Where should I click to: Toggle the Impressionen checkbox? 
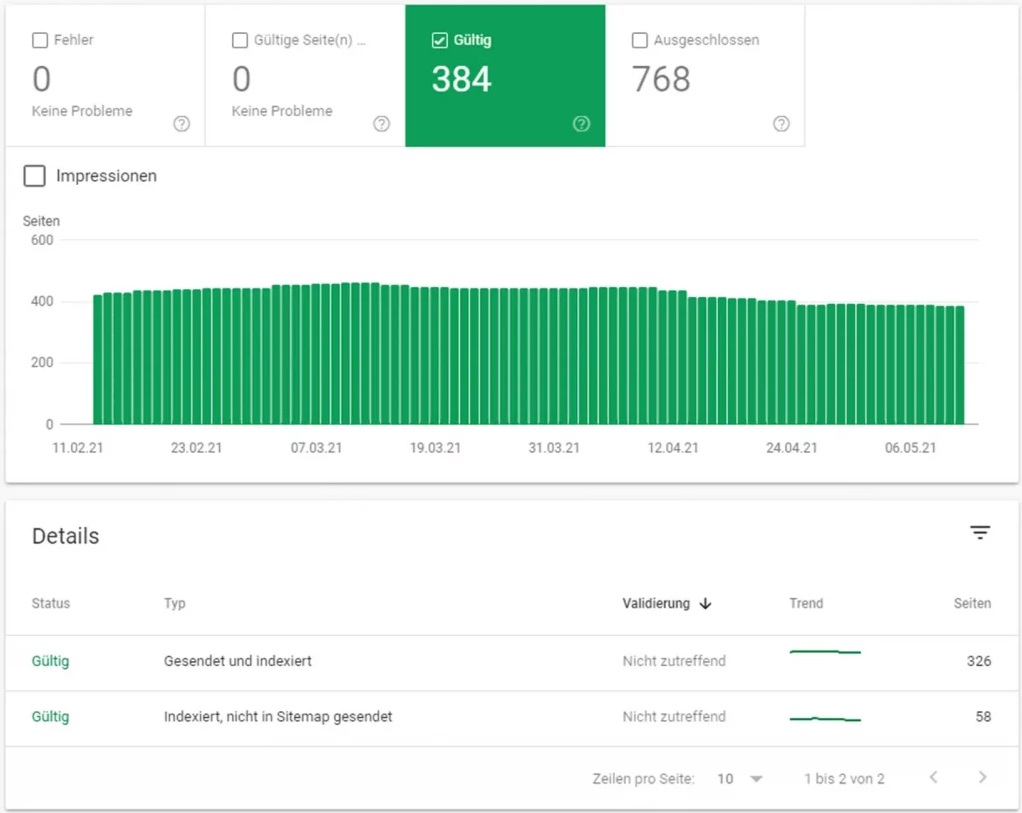[35, 176]
